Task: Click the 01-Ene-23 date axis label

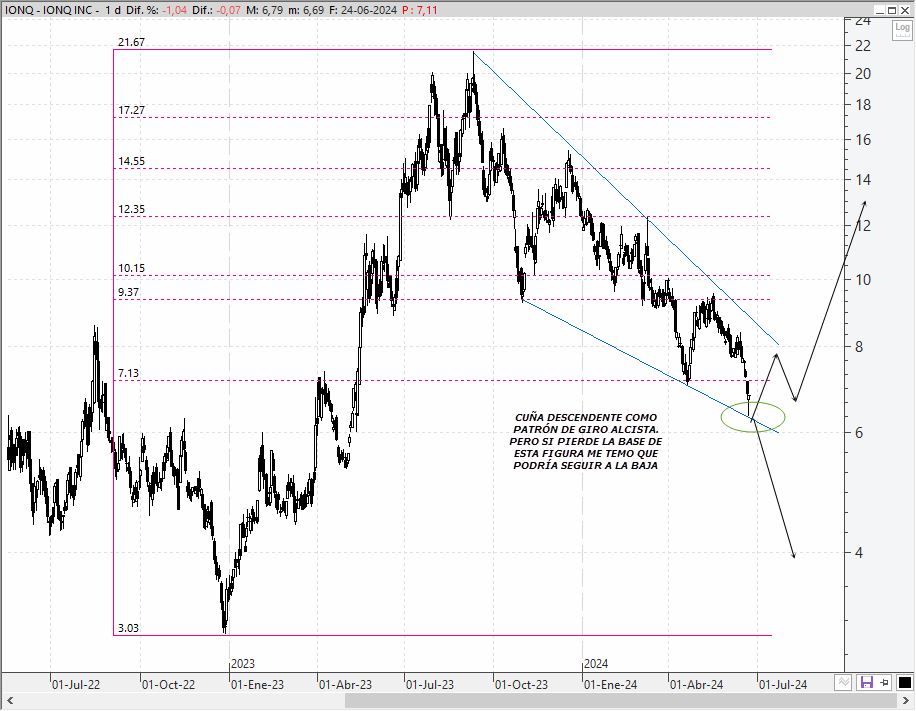Action: tap(257, 685)
